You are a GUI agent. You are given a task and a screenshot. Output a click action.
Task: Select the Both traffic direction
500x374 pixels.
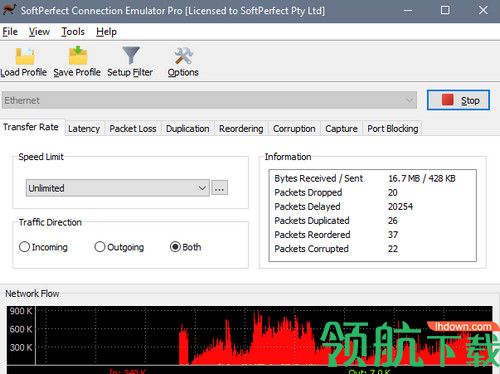coord(185,247)
